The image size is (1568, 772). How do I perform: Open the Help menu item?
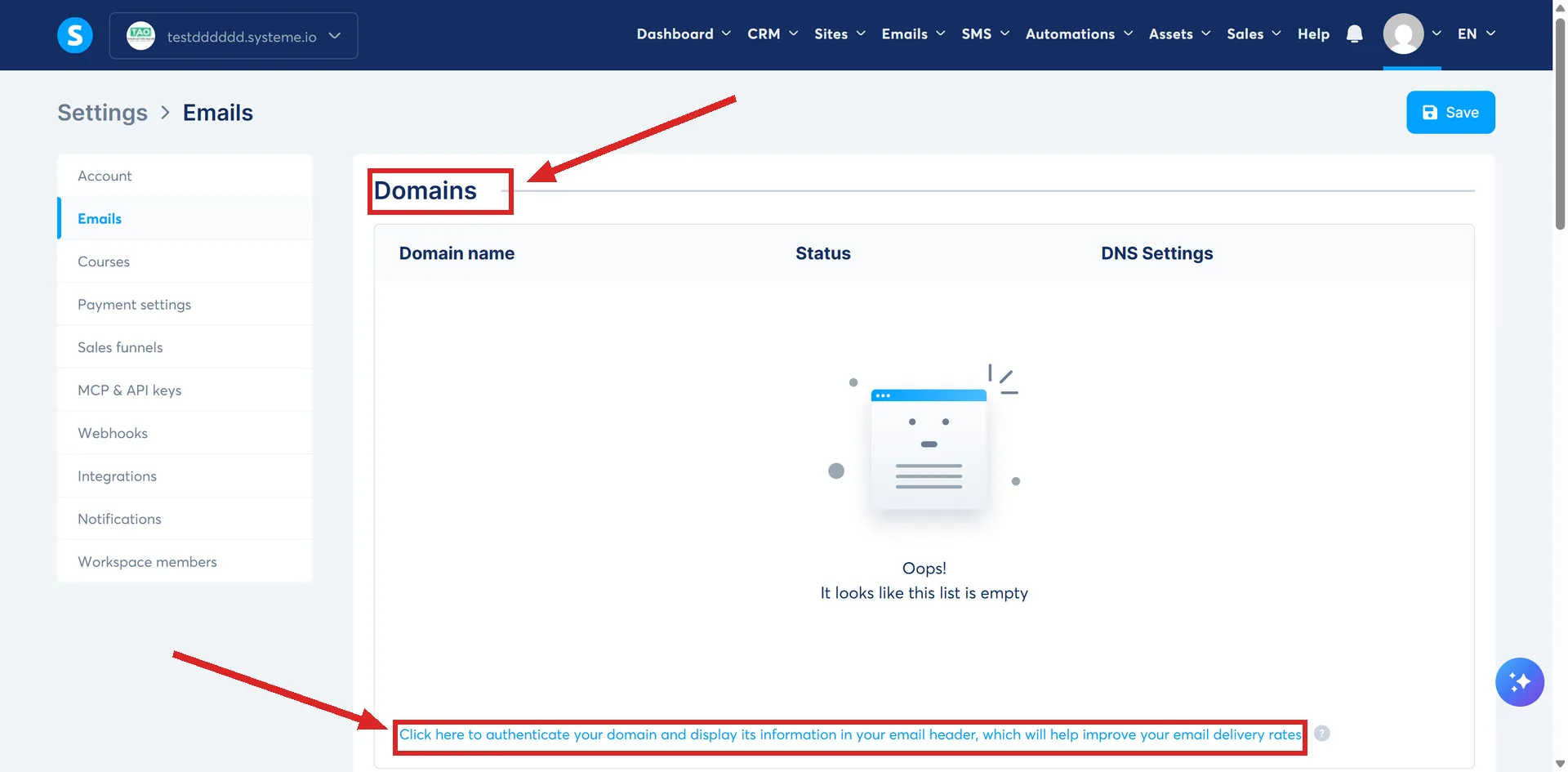pos(1313,34)
